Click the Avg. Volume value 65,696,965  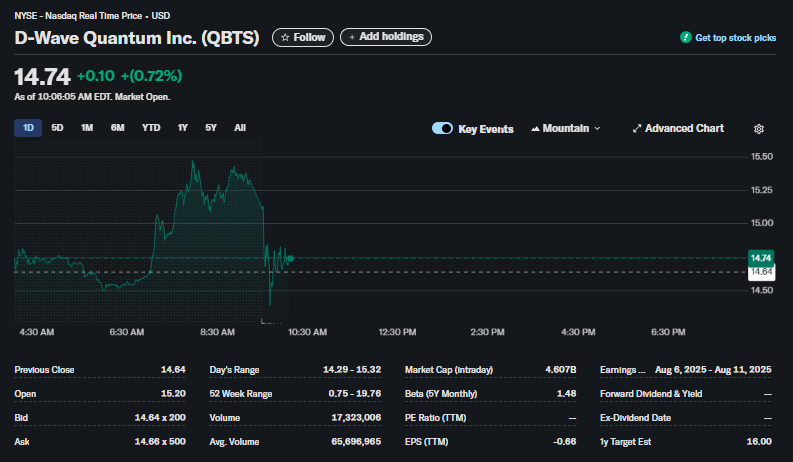coord(356,442)
